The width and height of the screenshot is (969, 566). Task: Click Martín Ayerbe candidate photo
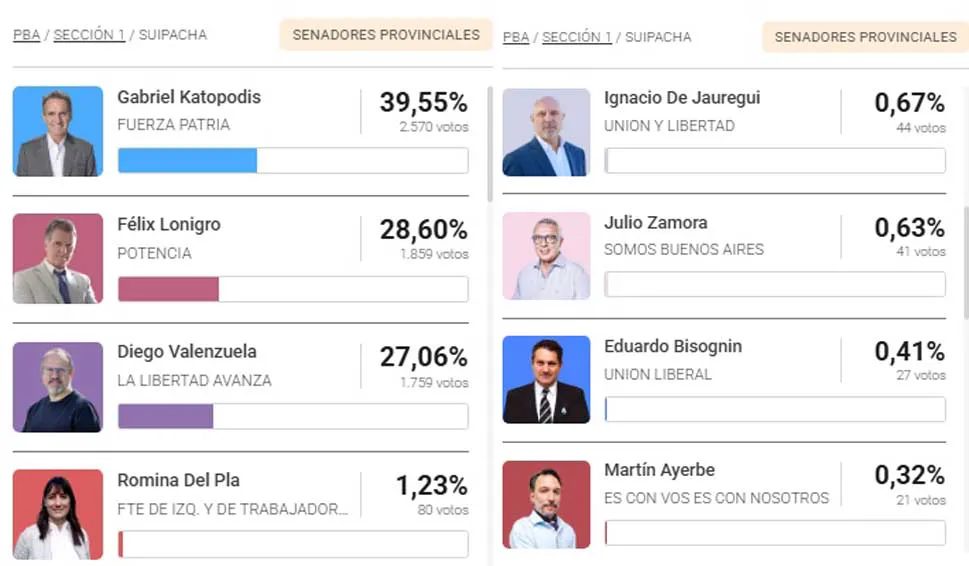click(x=546, y=504)
